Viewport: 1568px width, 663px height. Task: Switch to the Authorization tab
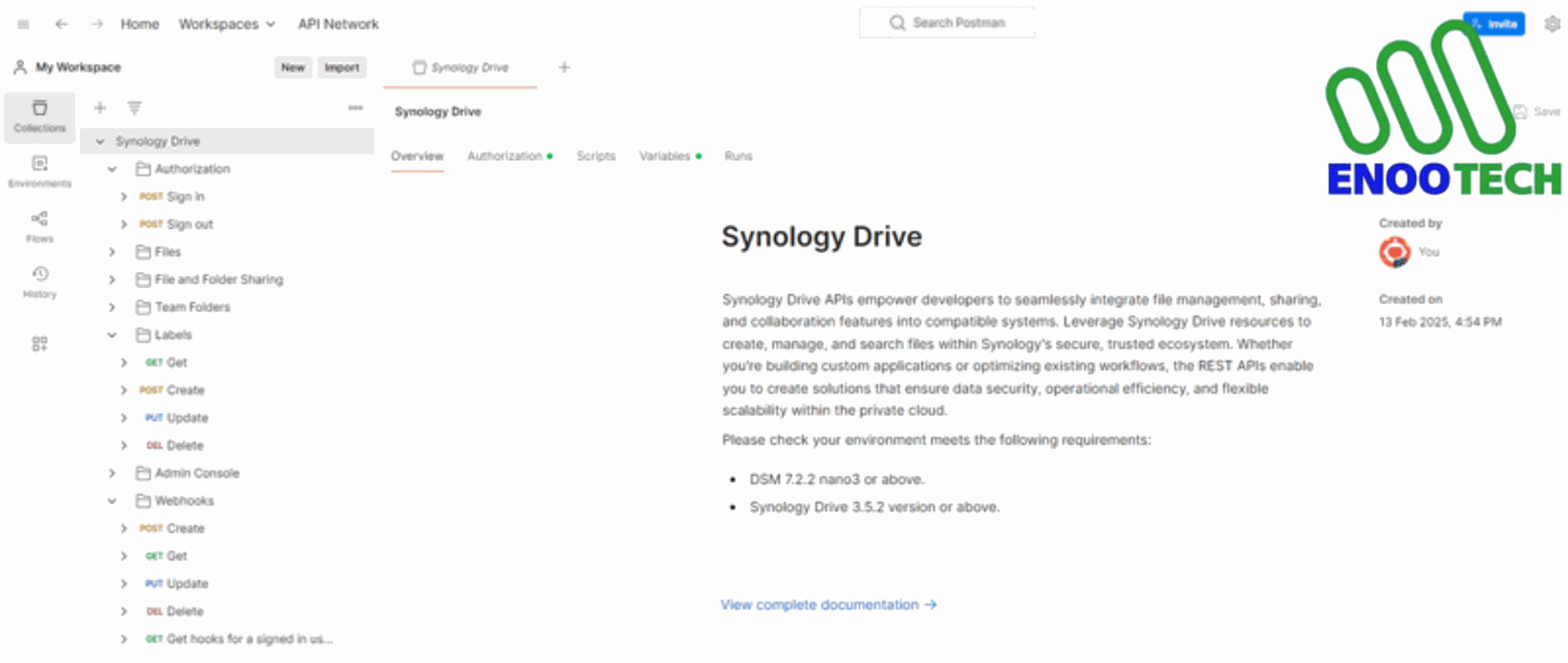point(510,156)
